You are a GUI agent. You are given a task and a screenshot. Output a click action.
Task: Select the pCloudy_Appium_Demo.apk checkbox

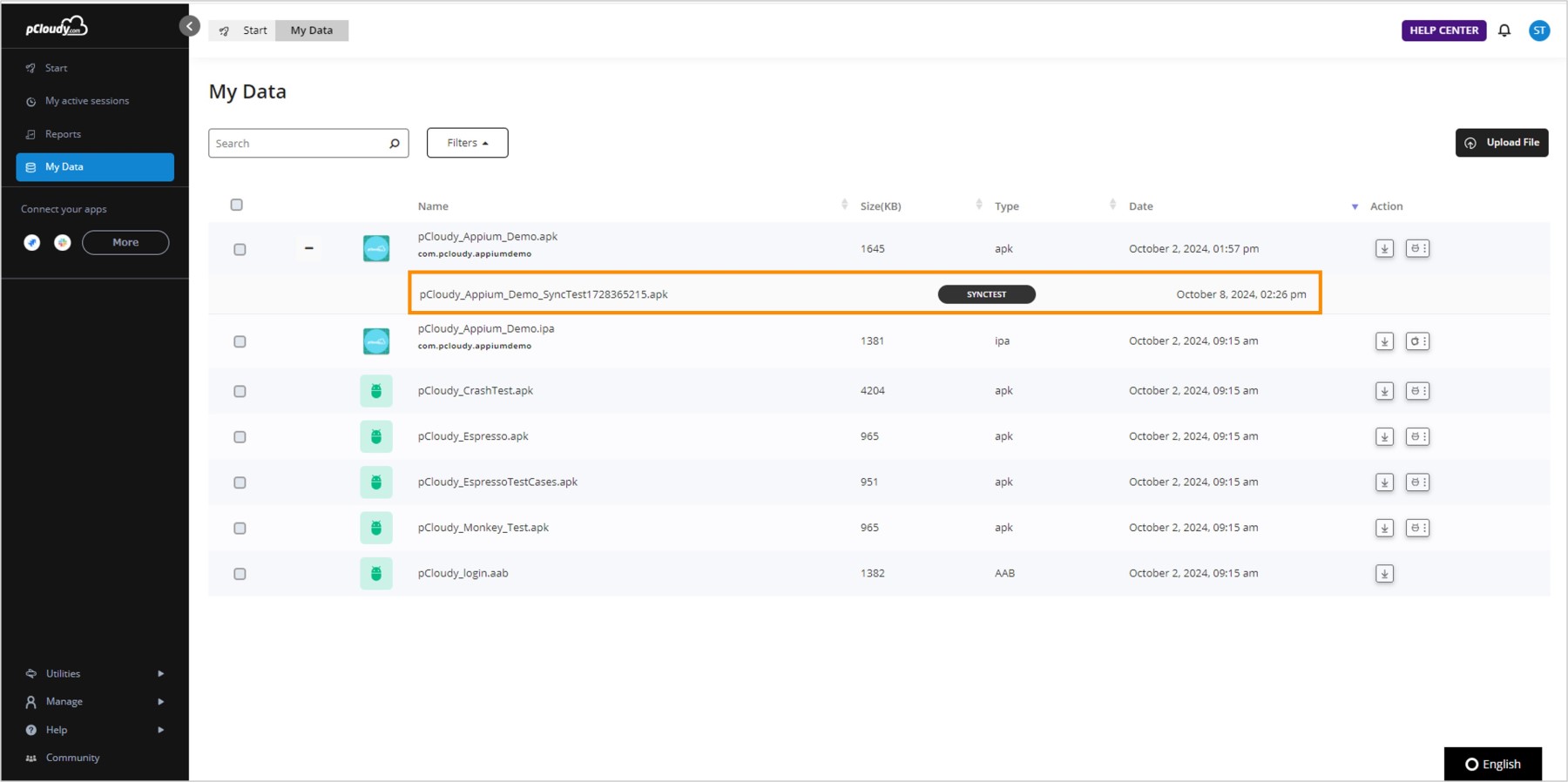tap(240, 250)
